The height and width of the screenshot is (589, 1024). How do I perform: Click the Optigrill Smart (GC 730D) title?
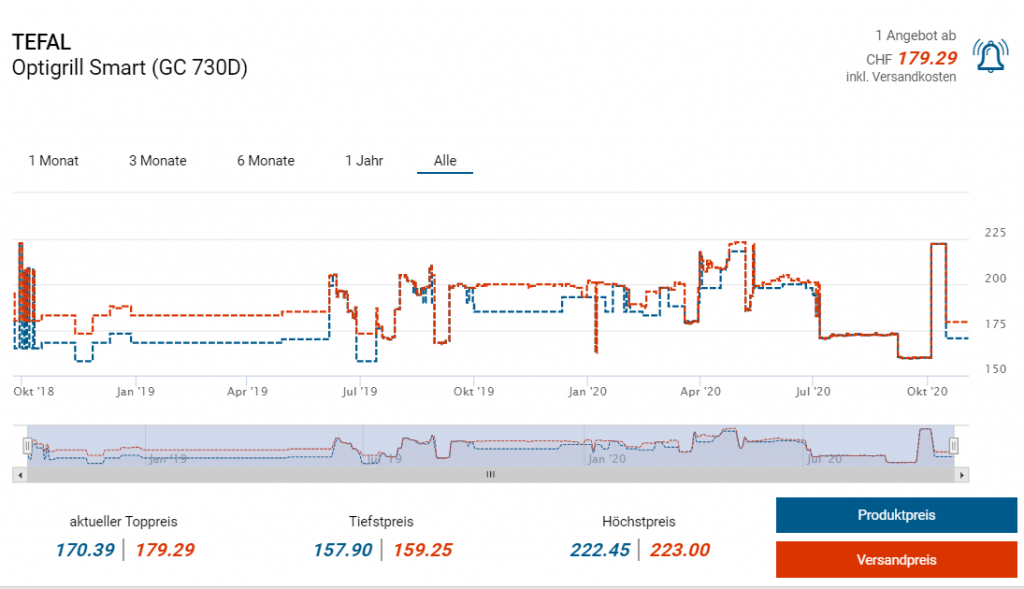click(x=130, y=68)
